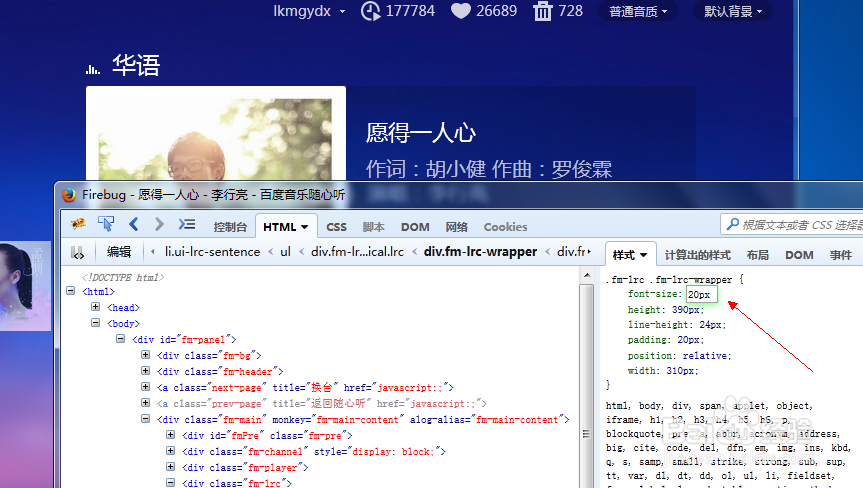863x488 pixels.
Task: Collapse the html node
Action: 70,290
